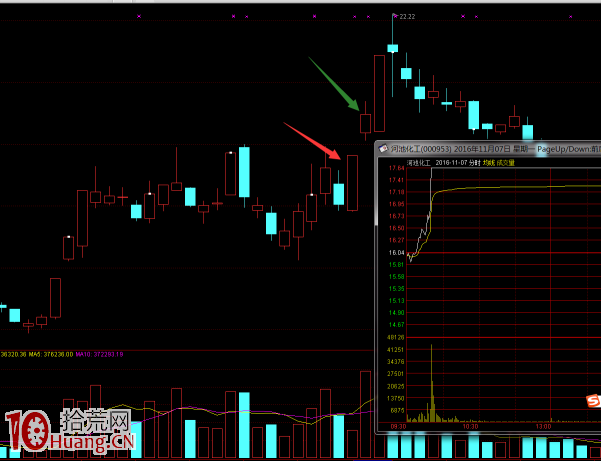Click the 09:30 time axis label
The width and height of the screenshot is (601, 461).
(x=399, y=427)
